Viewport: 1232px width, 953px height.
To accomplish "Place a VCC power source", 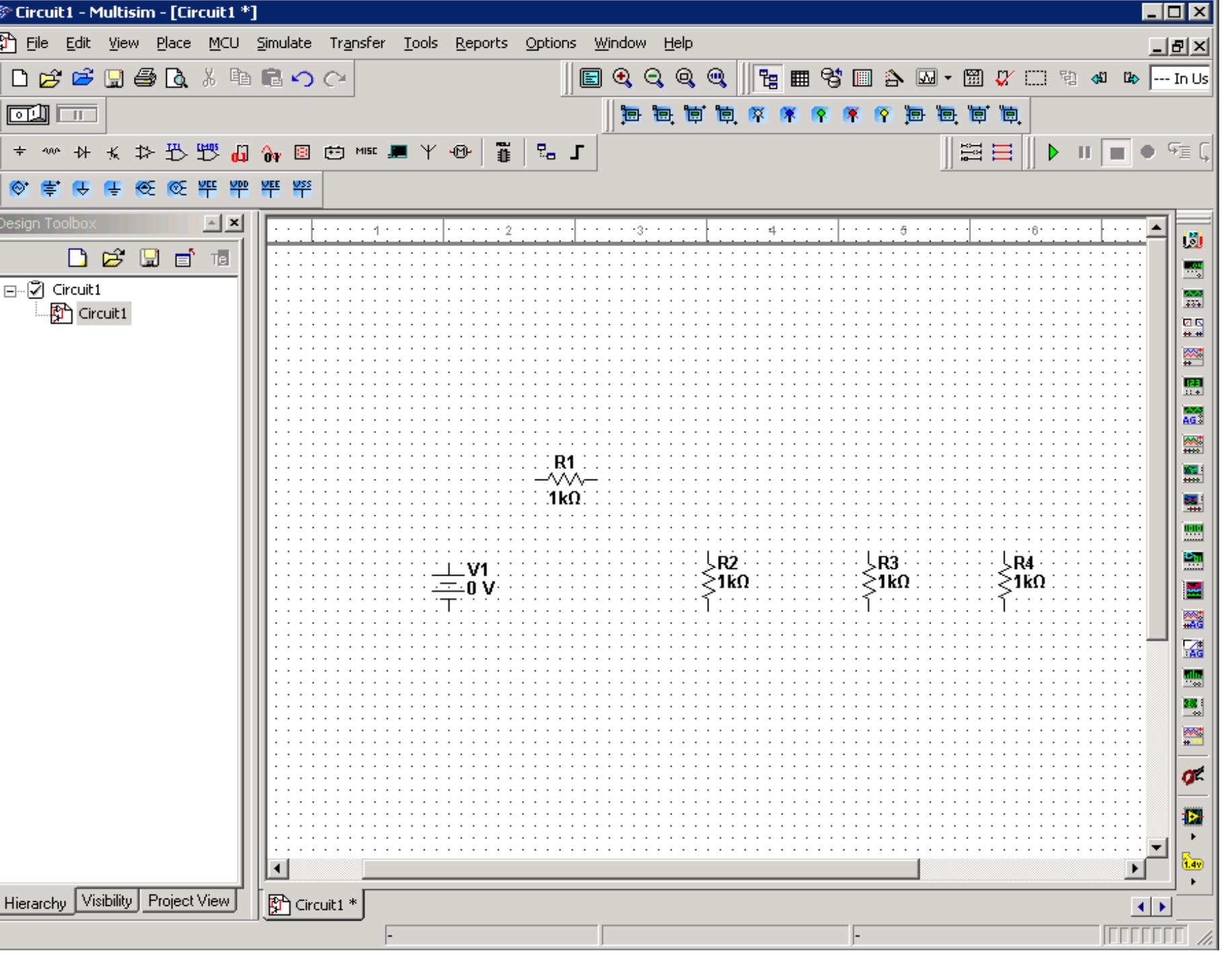I will click(x=207, y=190).
